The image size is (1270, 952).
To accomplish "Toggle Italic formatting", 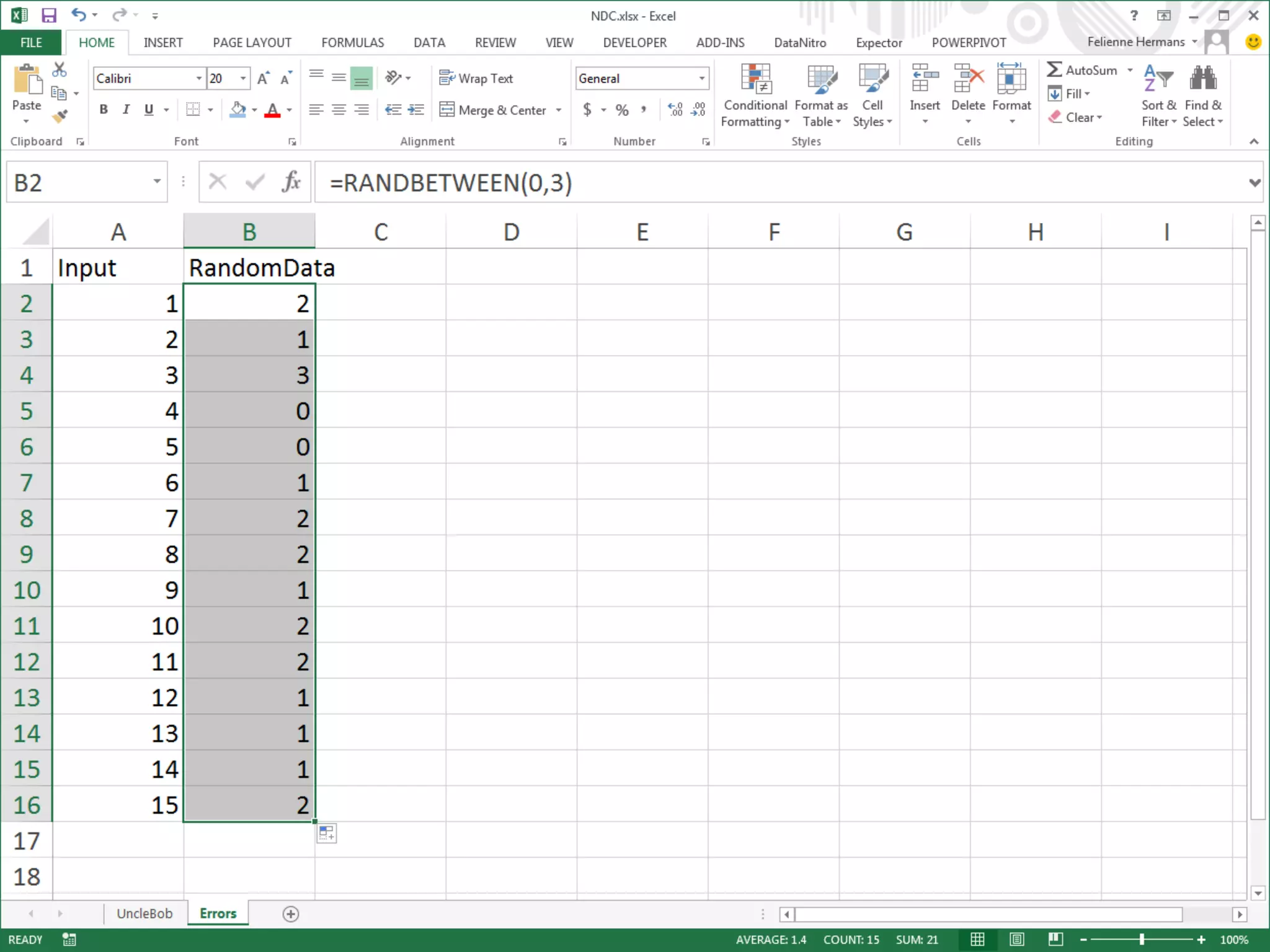I will (x=126, y=110).
